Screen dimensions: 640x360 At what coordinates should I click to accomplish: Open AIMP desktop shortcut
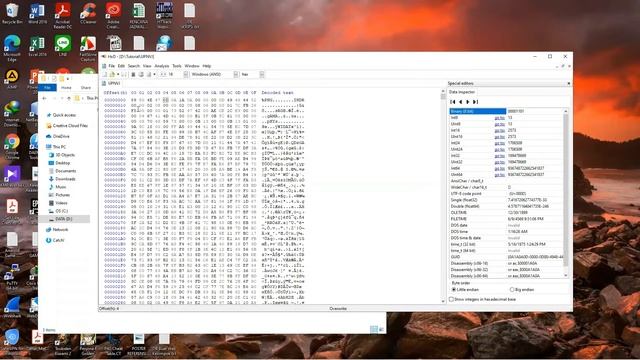[x=12, y=79]
